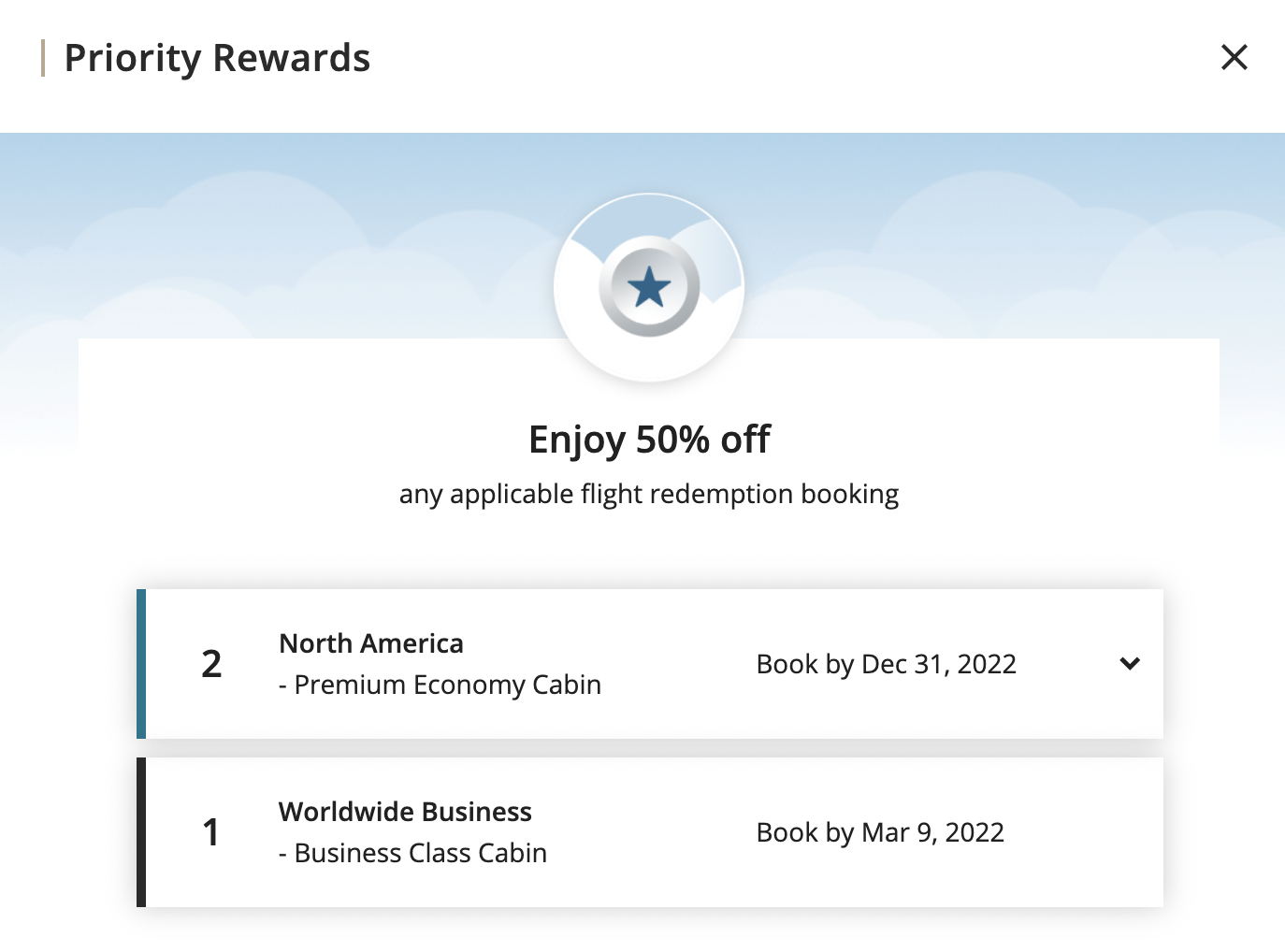The height and width of the screenshot is (952, 1285).
Task: Select the Priority Rewards header title
Action: (x=217, y=58)
